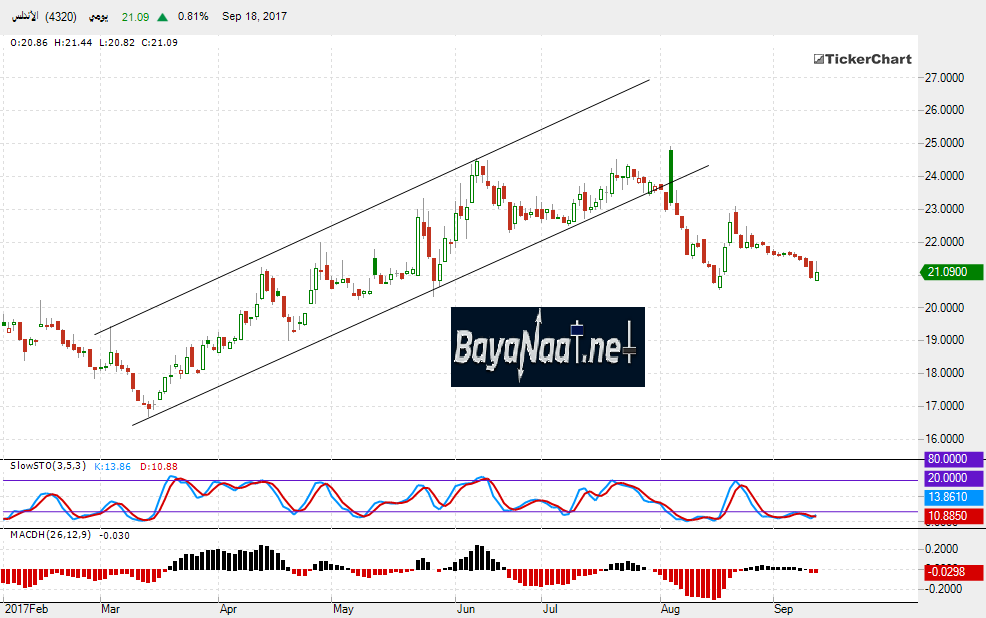
Task: Click the BayaNaat.net watermark logo
Action: 547,347
